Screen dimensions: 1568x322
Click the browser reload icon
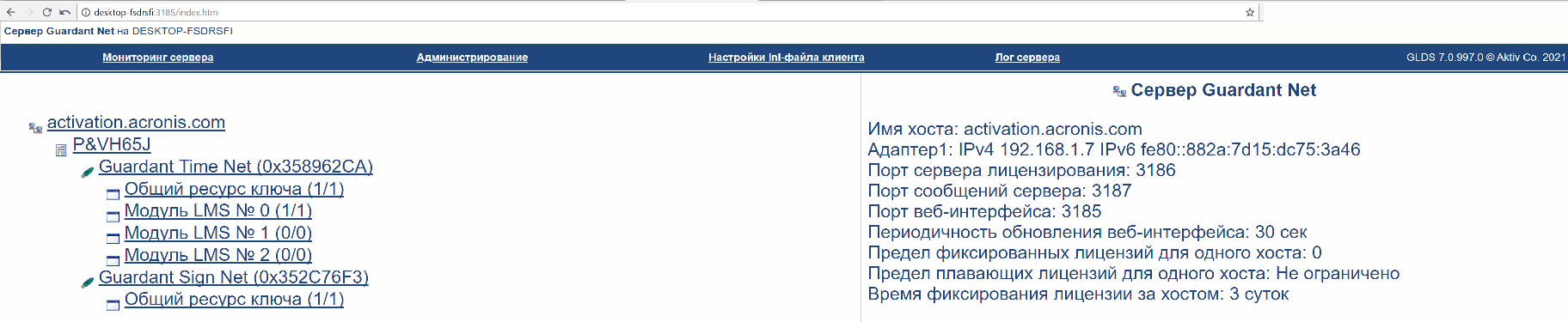pos(46,12)
